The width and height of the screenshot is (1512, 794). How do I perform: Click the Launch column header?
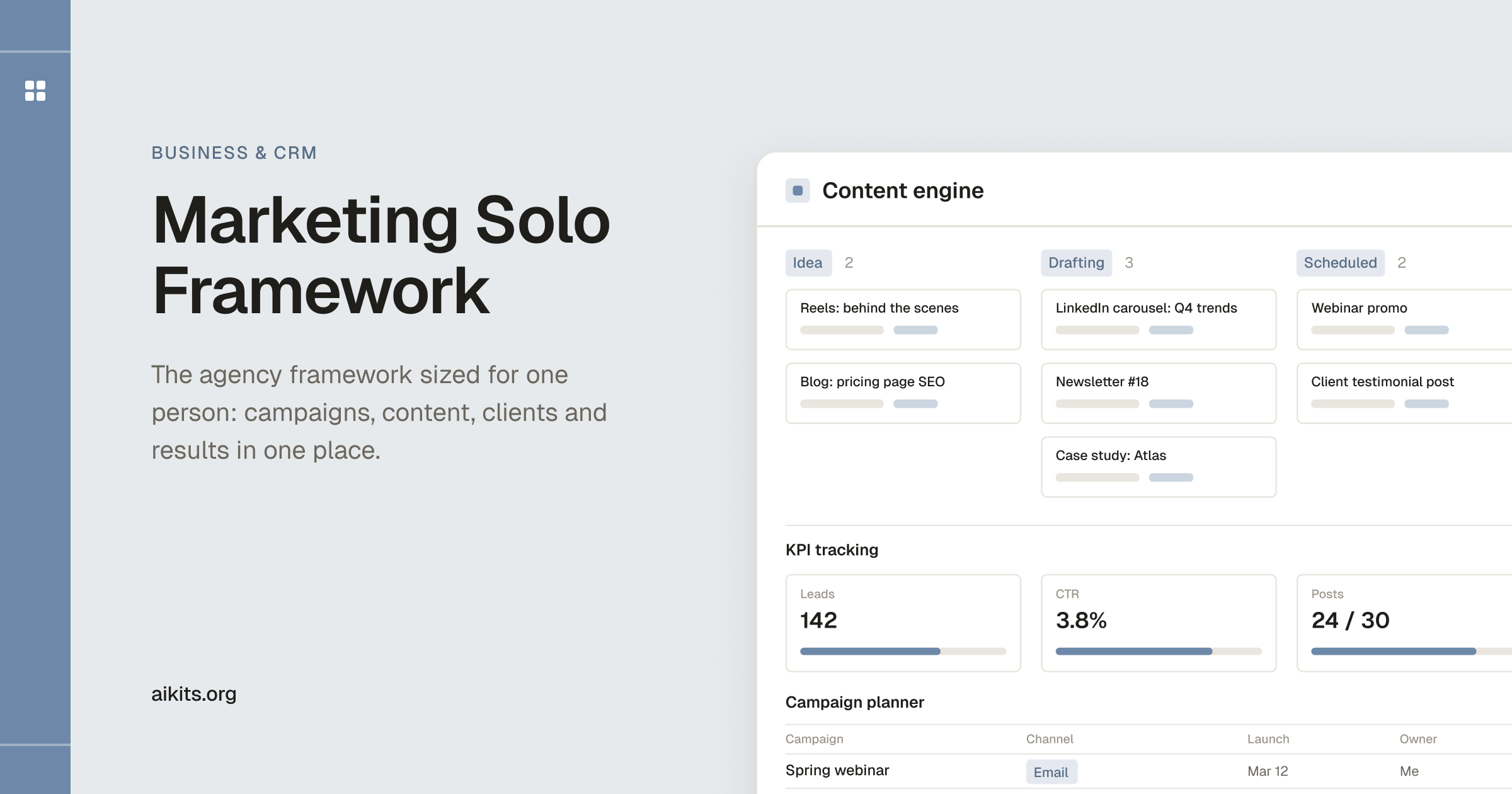point(1268,739)
